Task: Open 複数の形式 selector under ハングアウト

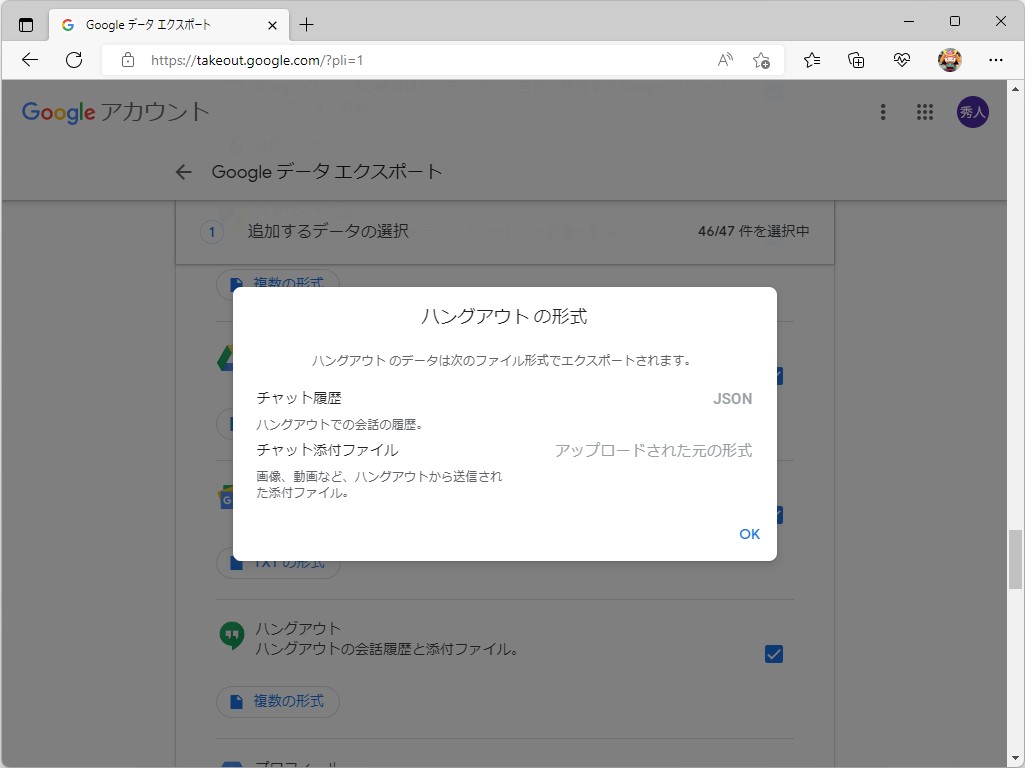Action: pyautogui.click(x=277, y=702)
